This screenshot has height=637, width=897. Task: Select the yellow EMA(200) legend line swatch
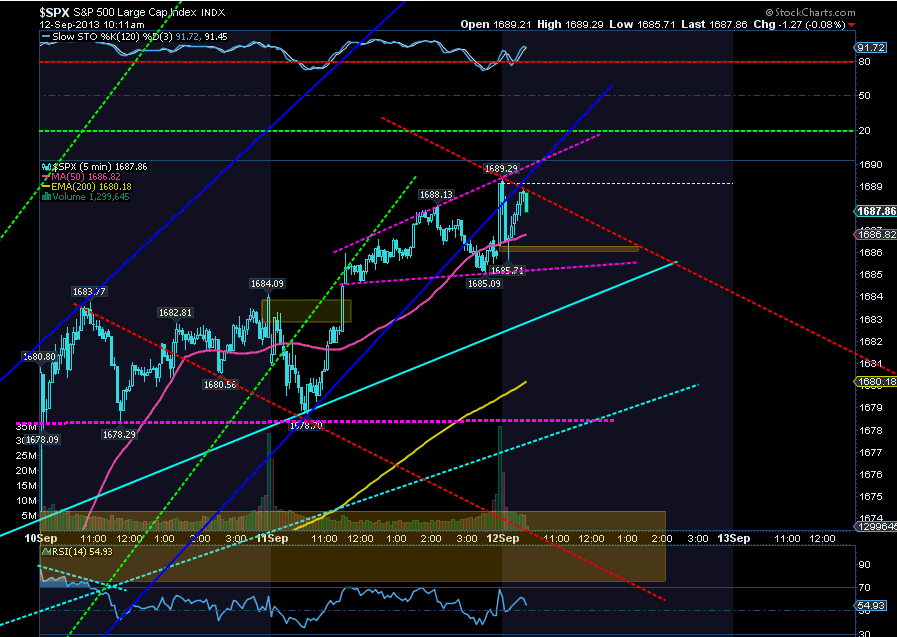tap(46, 186)
